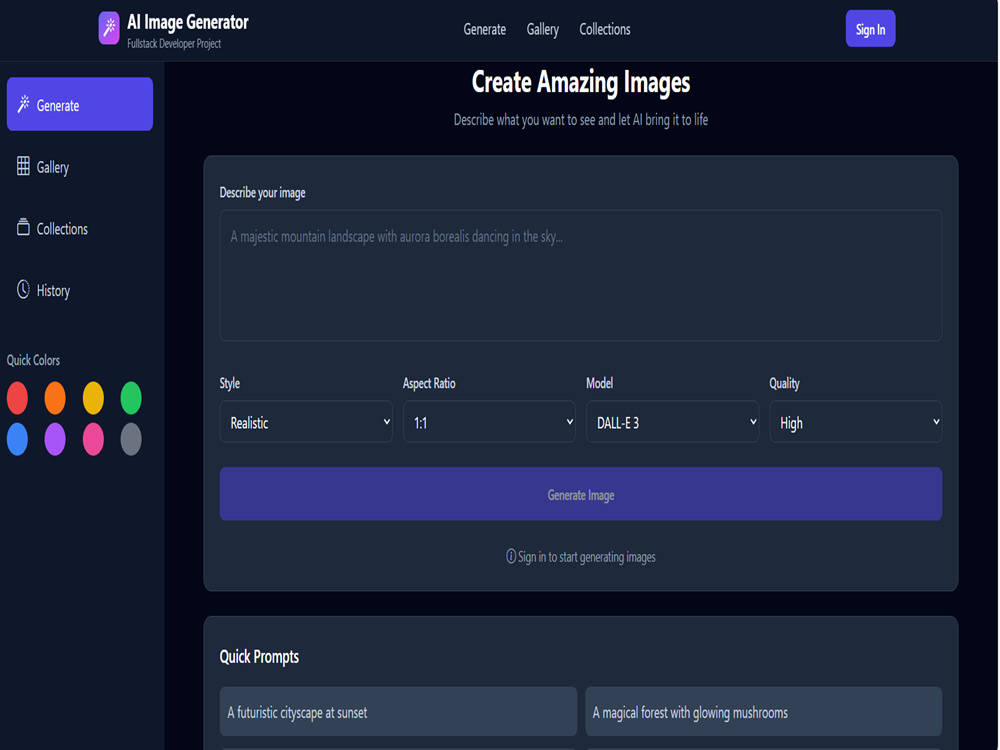Click the 'Create Amazing Images' heading
1000x750 pixels.
(x=580, y=82)
